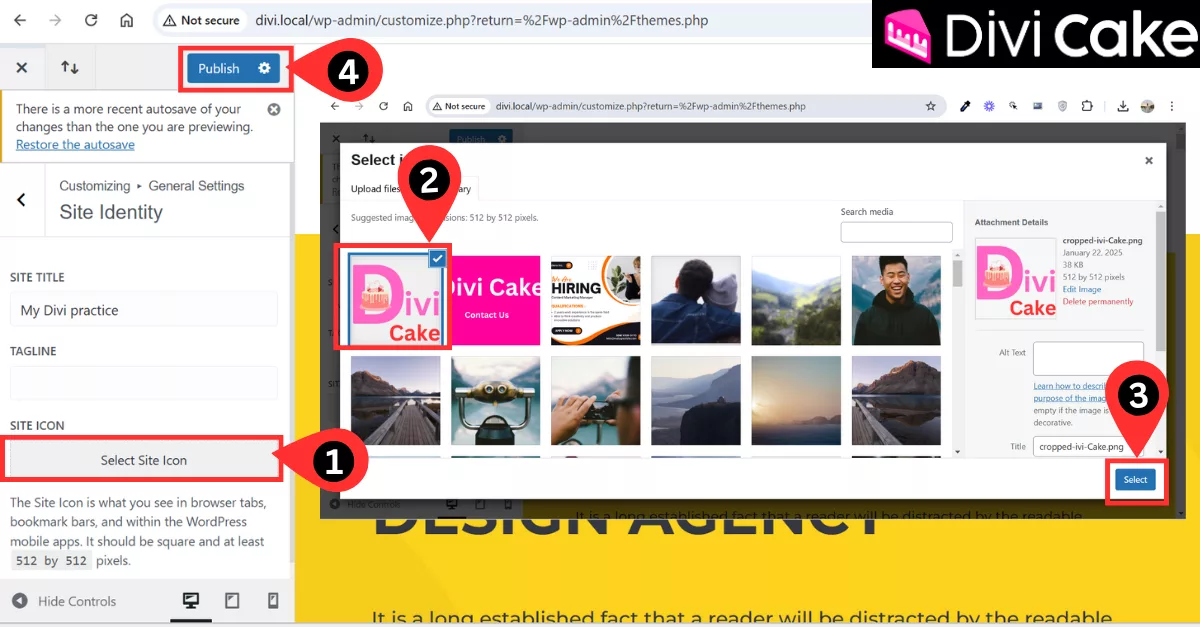The image size is (1200, 630).
Task: Toggle checkmark on selected Divi Cake thumbnail
Action: click(x=437, y=258)
